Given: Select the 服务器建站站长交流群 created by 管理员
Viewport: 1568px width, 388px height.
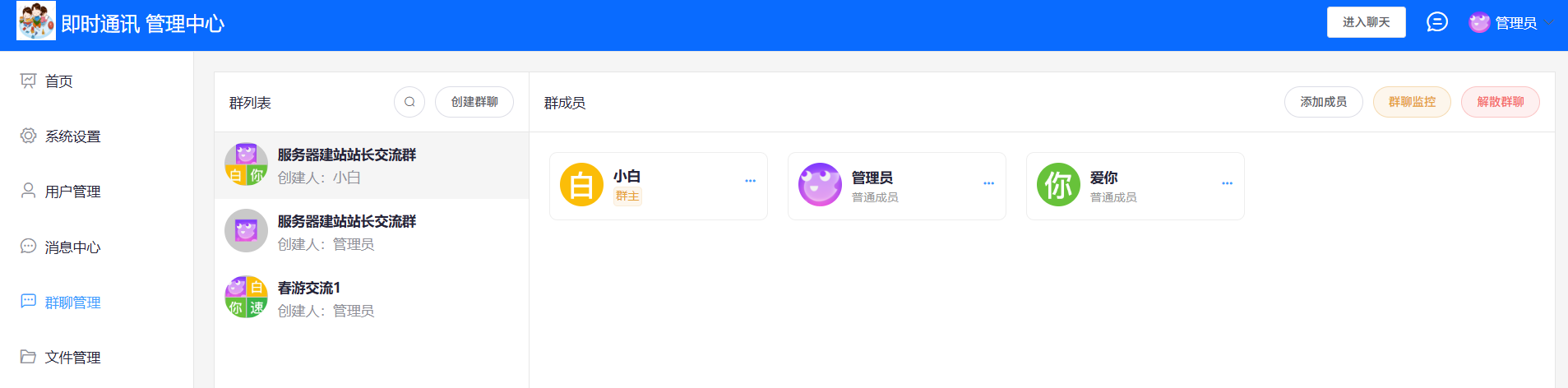Looking at the screenshot, I should point(372,232).
